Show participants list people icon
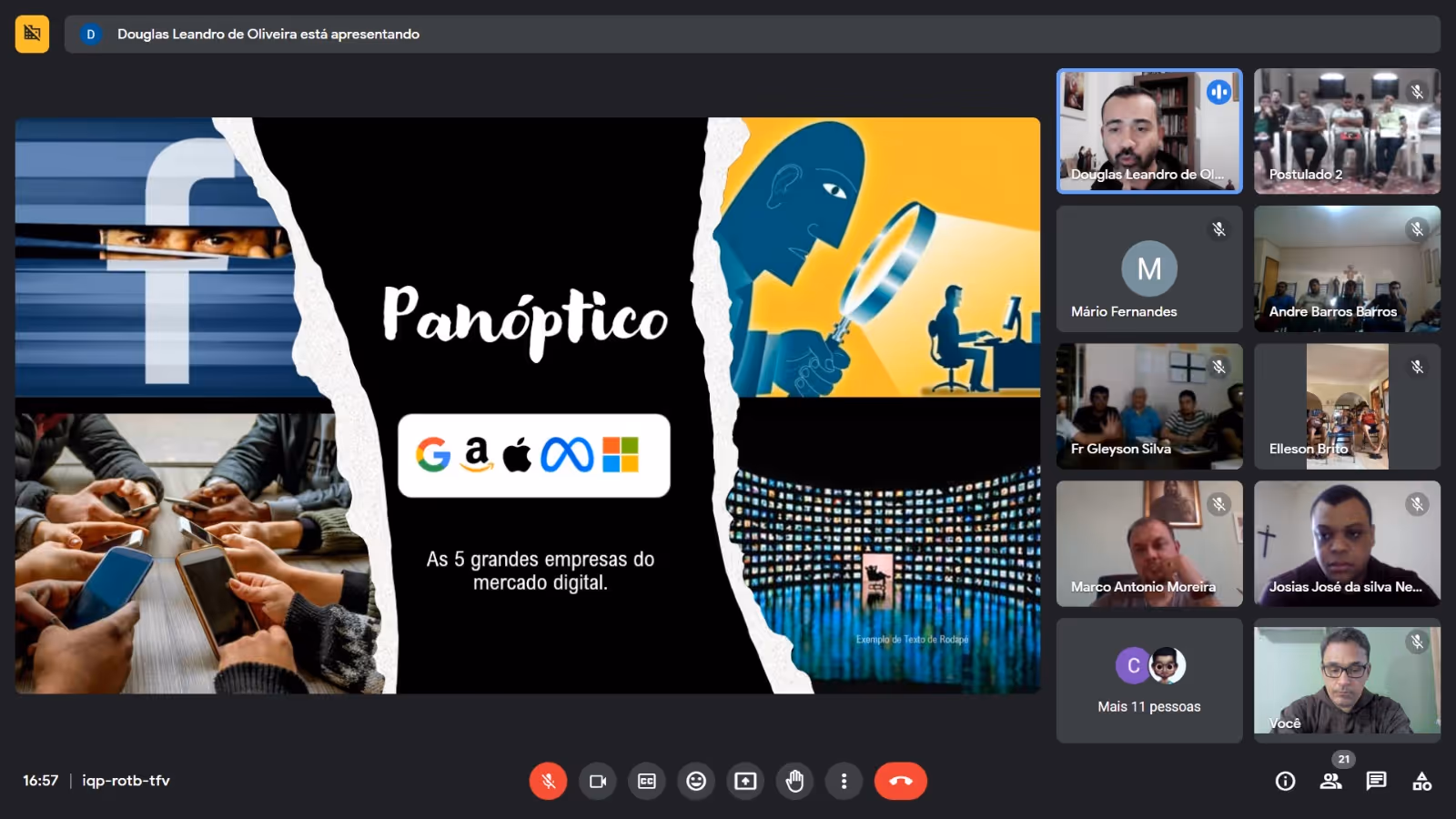This screenshot has height=819, width=1456. (1330, 781)
